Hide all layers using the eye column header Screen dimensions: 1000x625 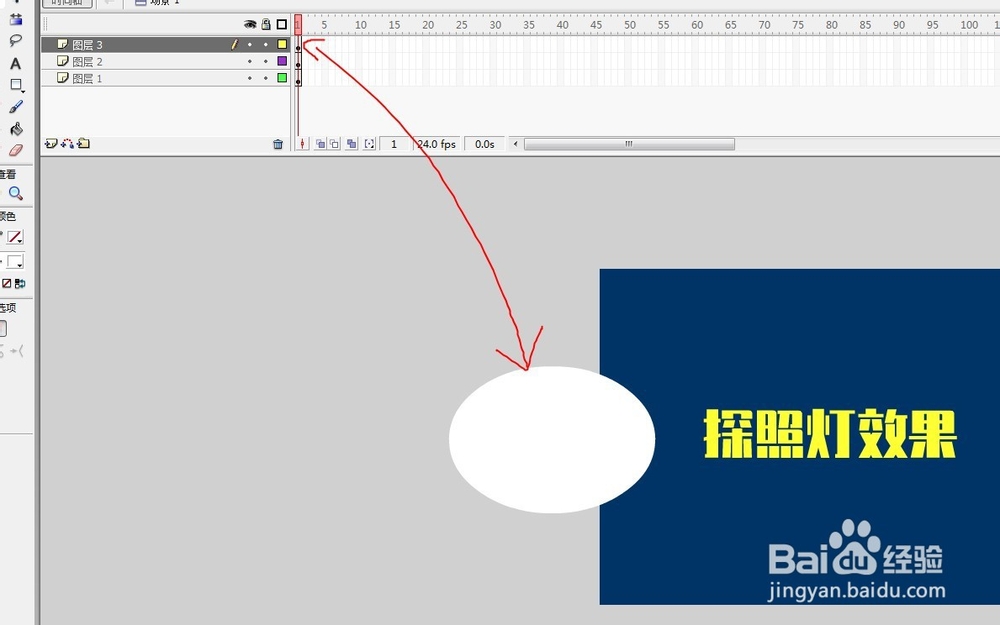[250, 24]
